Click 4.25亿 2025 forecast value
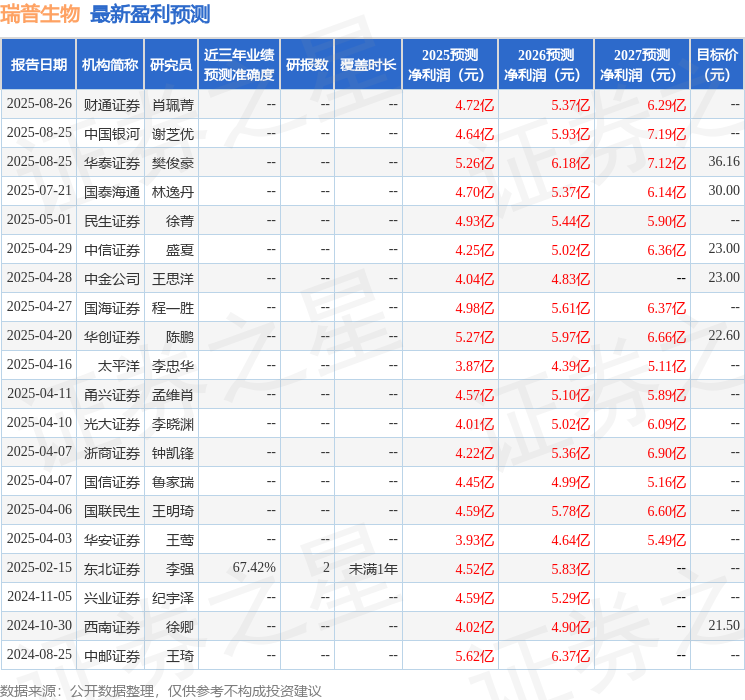 (x=474, y=250)
